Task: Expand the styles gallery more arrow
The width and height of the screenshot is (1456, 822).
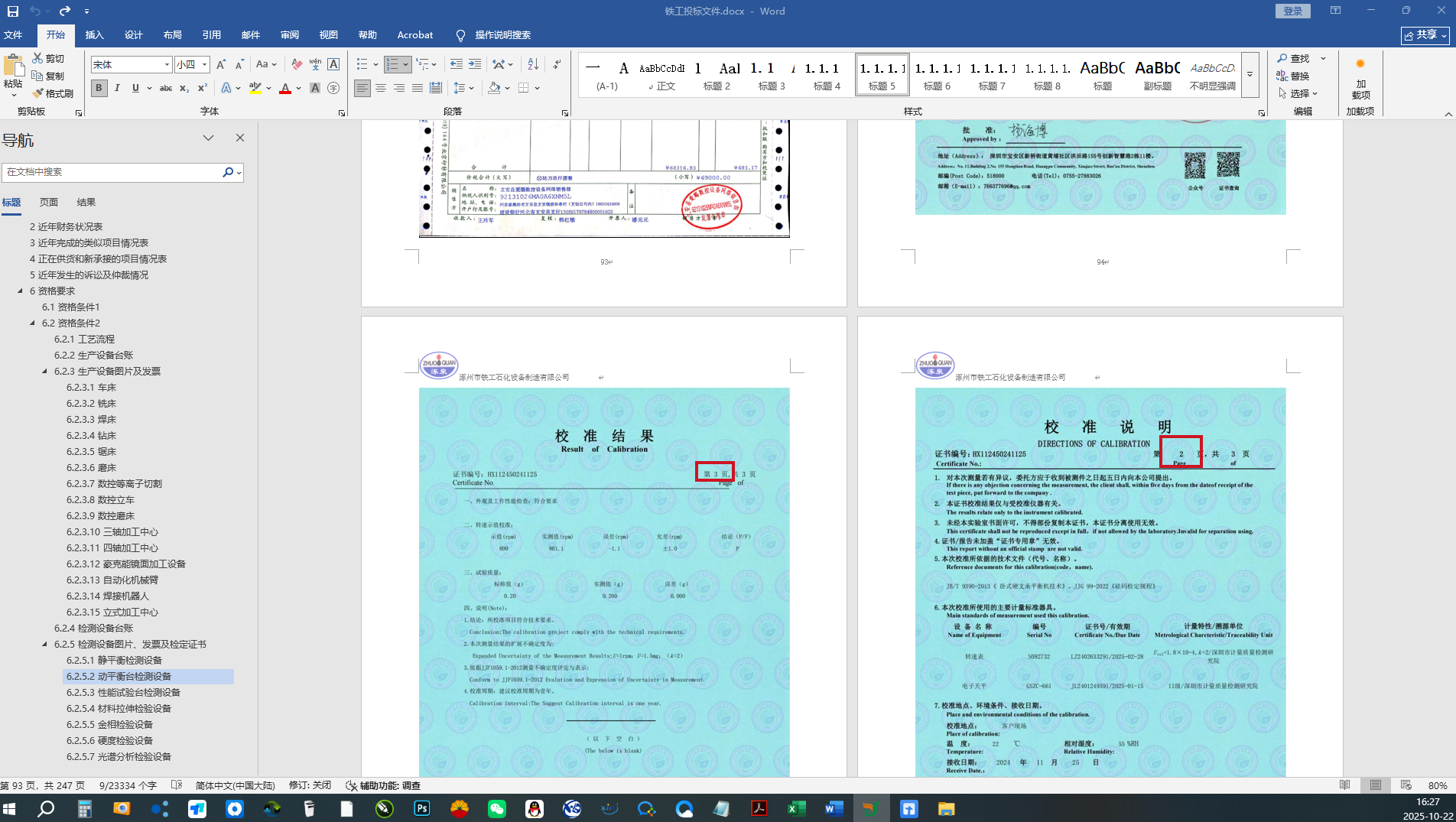Action: tap(1250, 75)
